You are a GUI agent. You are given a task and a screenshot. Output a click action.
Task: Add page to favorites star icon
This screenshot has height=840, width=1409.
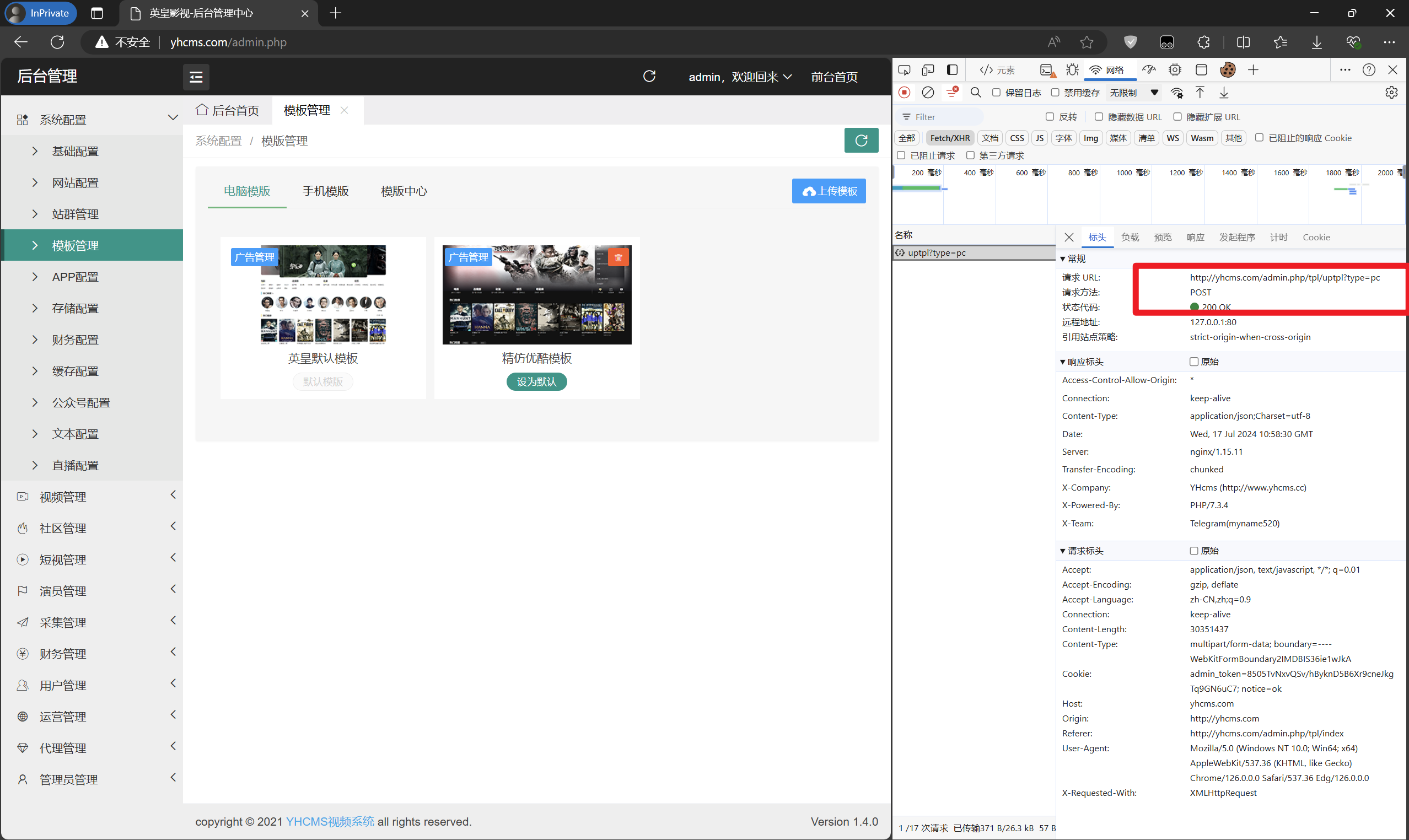(x=1087, y=42)
